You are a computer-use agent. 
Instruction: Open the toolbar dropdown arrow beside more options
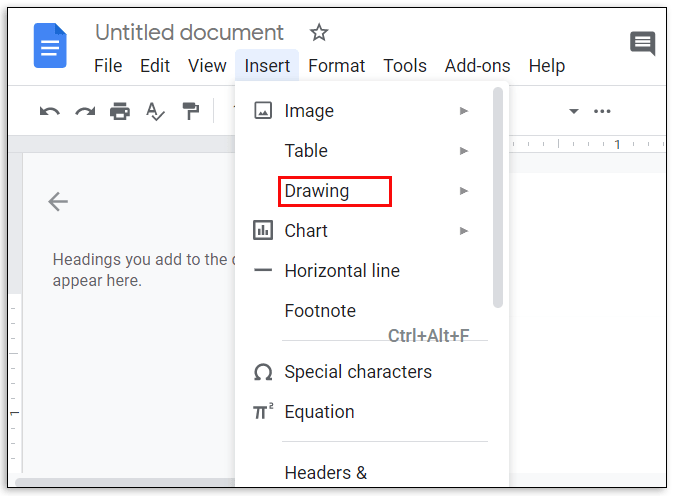tap(574, 111)
